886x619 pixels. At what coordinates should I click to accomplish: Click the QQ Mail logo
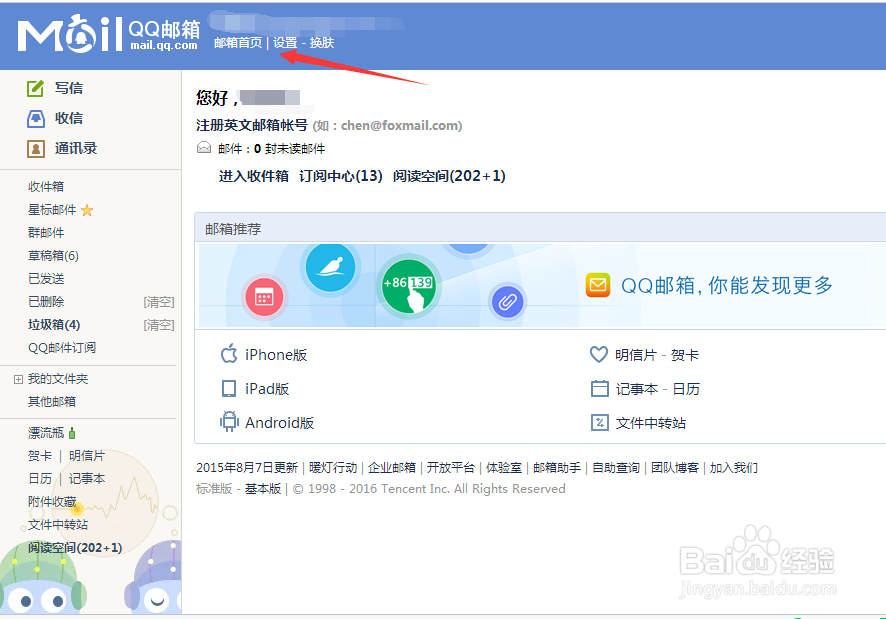click(x=108, y=34)
